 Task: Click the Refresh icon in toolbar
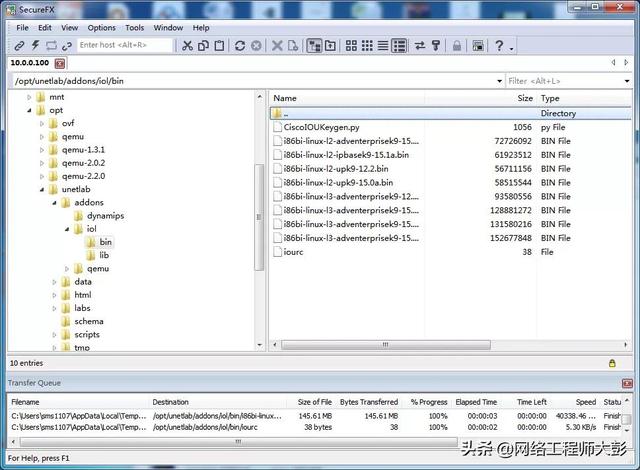[240, 45]
